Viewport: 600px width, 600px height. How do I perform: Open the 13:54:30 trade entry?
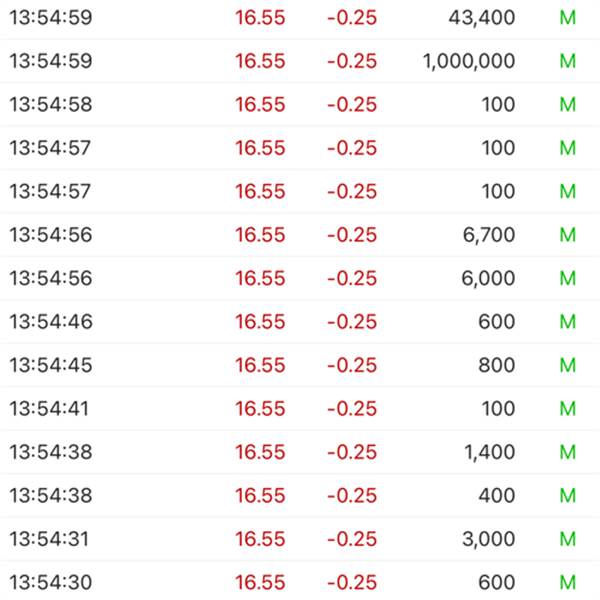(x=300, y=581)
